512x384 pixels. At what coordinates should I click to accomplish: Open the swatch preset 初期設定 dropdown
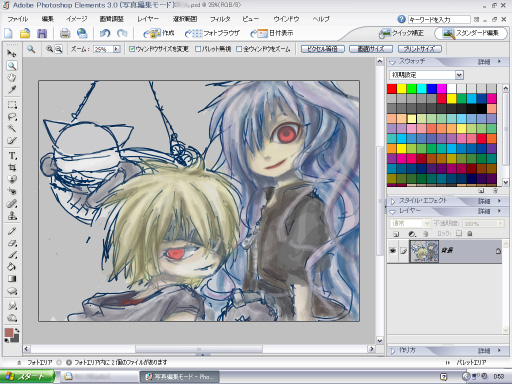point(459,75)
